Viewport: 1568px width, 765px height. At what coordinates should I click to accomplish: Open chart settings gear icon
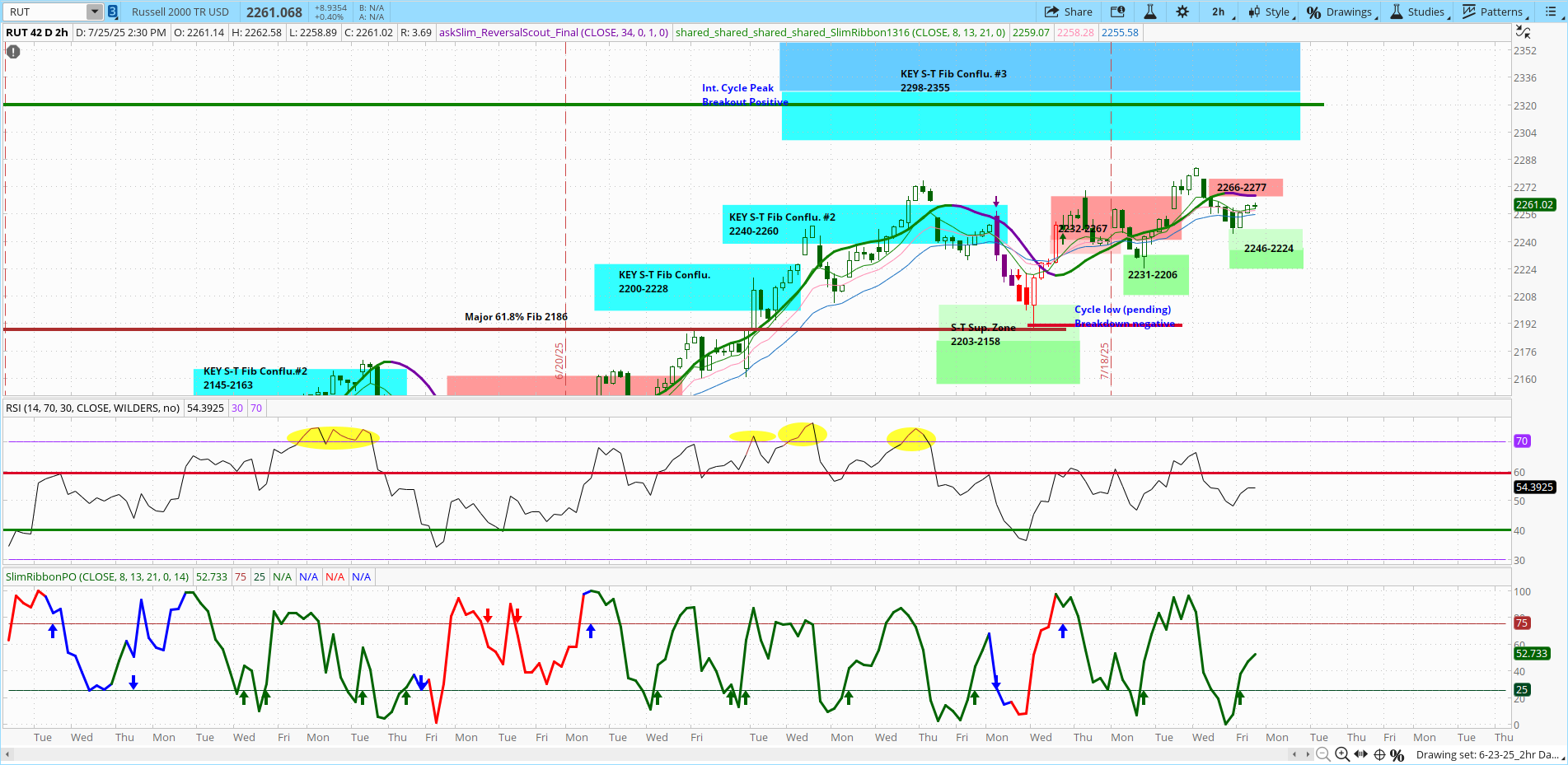pos(1182,12)
